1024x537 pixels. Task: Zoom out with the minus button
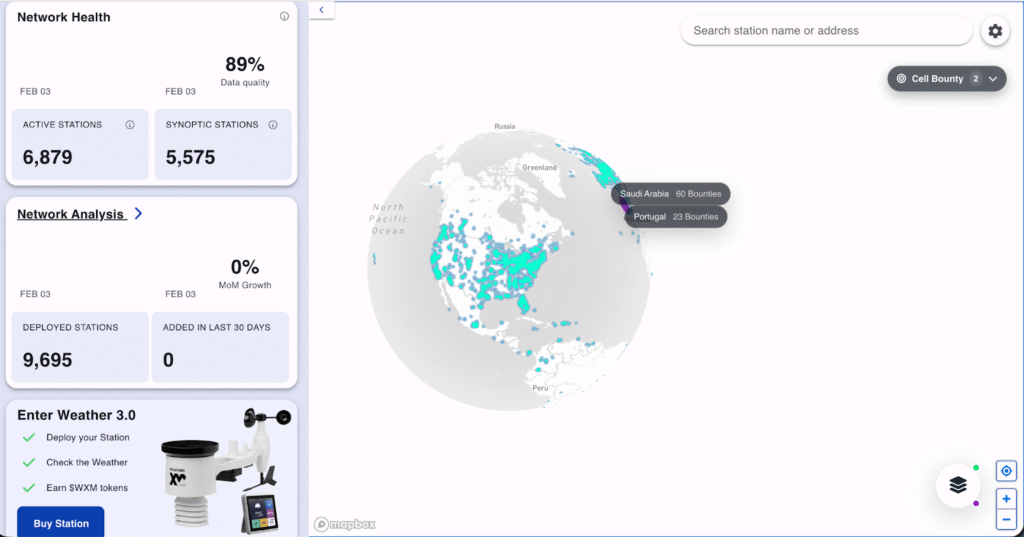[x=1006, y=519]
